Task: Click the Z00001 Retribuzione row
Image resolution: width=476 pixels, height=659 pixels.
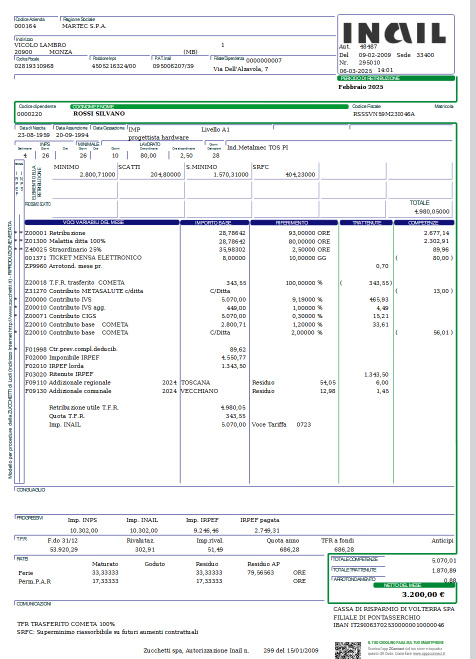Action: (x=237, y=233)
